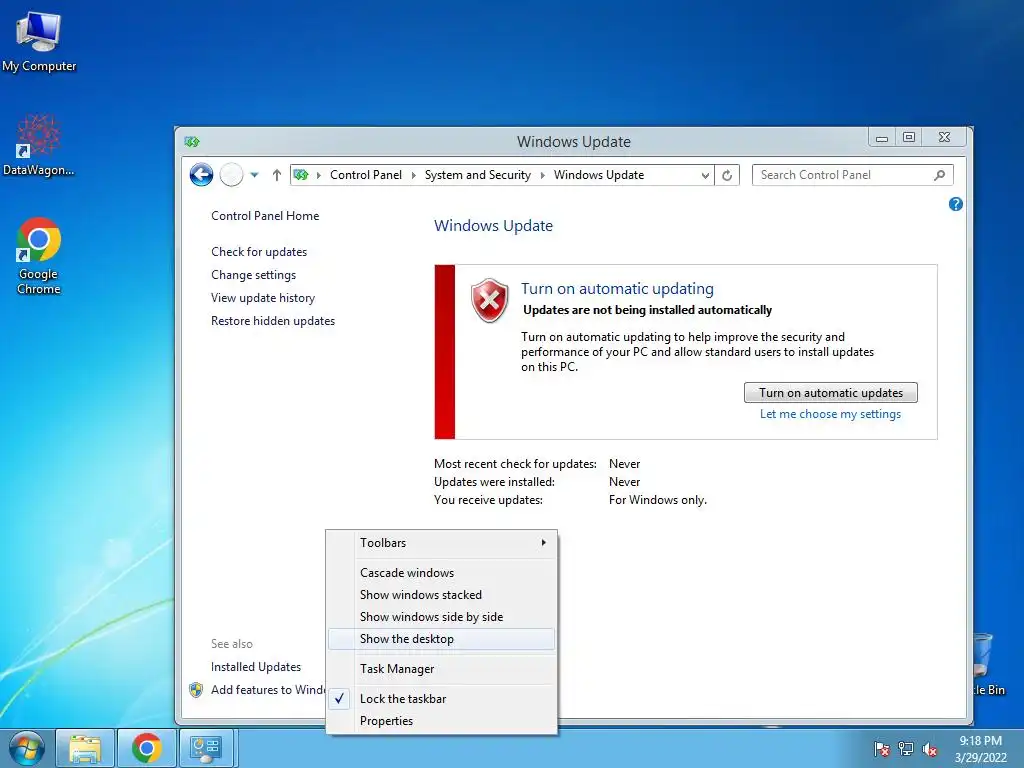Refresh the Windows Update page
This screenshot has height=768, width=1024.
(727, 175)
